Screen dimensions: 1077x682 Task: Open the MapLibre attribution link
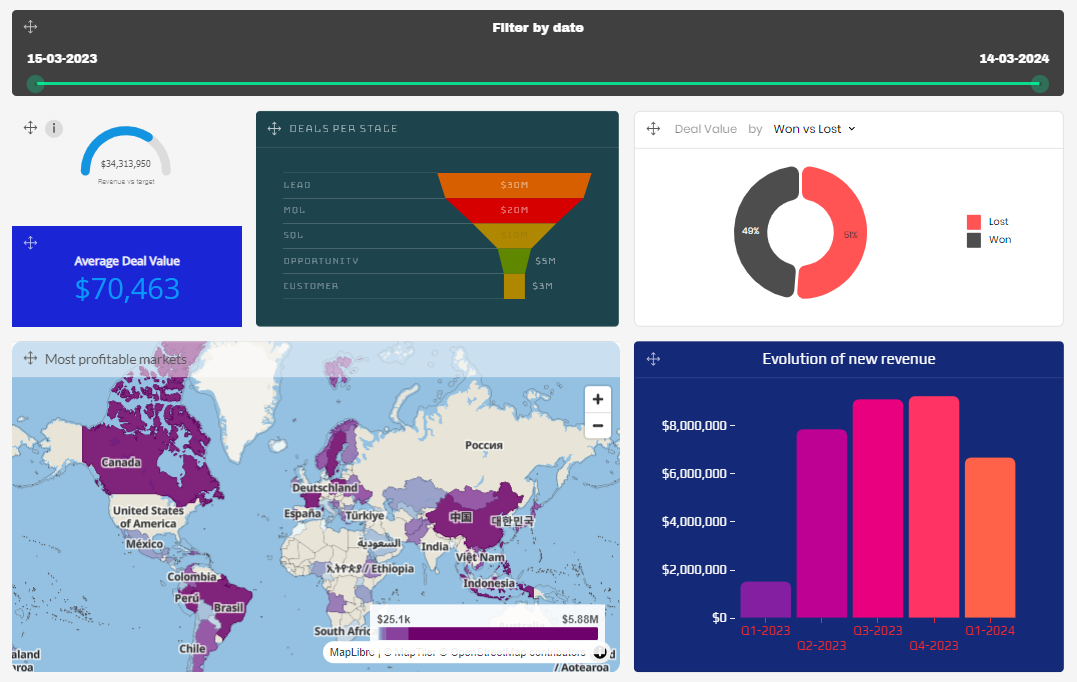pyautogui.click(x=351, y=652)
